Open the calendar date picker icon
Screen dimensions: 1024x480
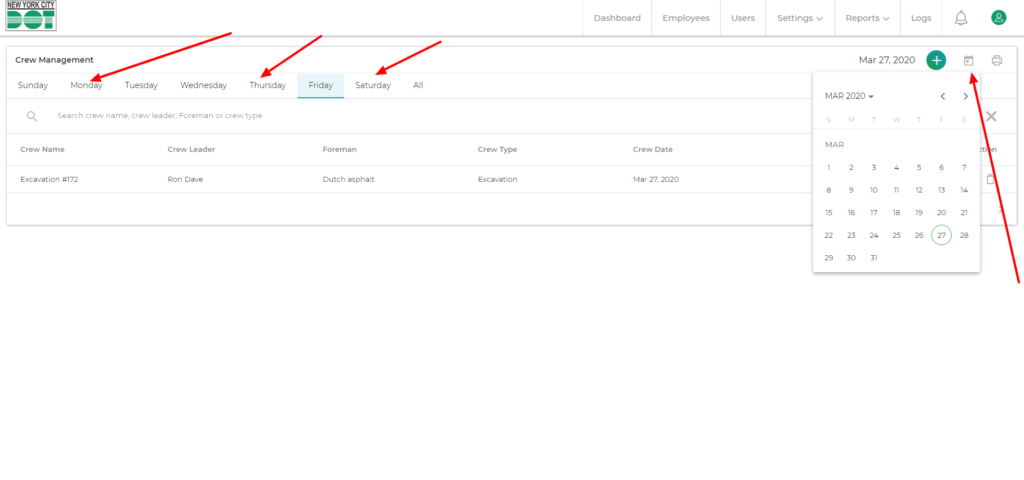click(968, 61)
